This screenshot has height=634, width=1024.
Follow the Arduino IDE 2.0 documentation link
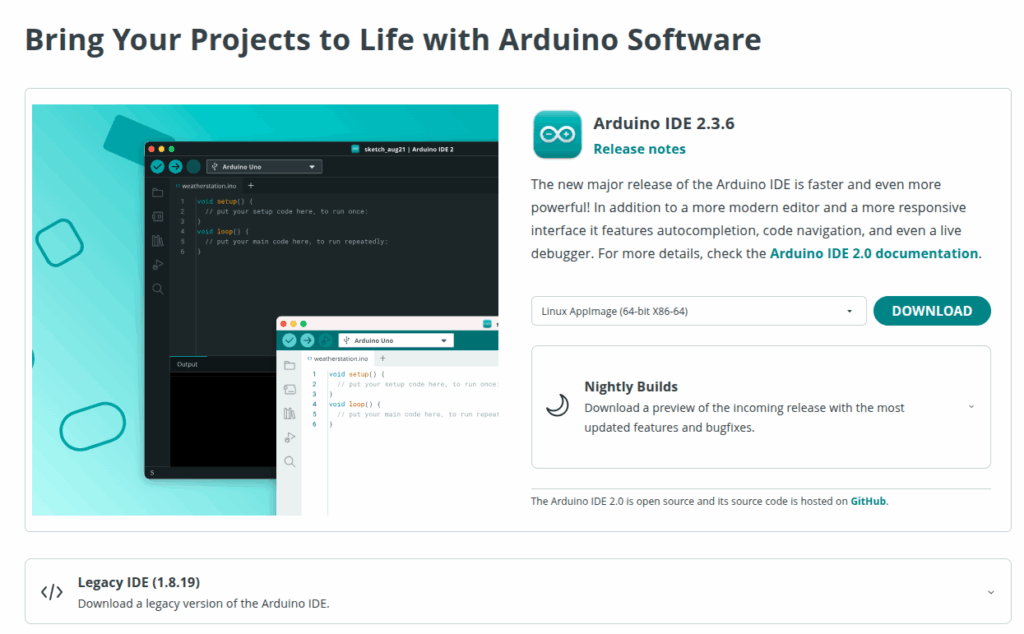(873, 254)
